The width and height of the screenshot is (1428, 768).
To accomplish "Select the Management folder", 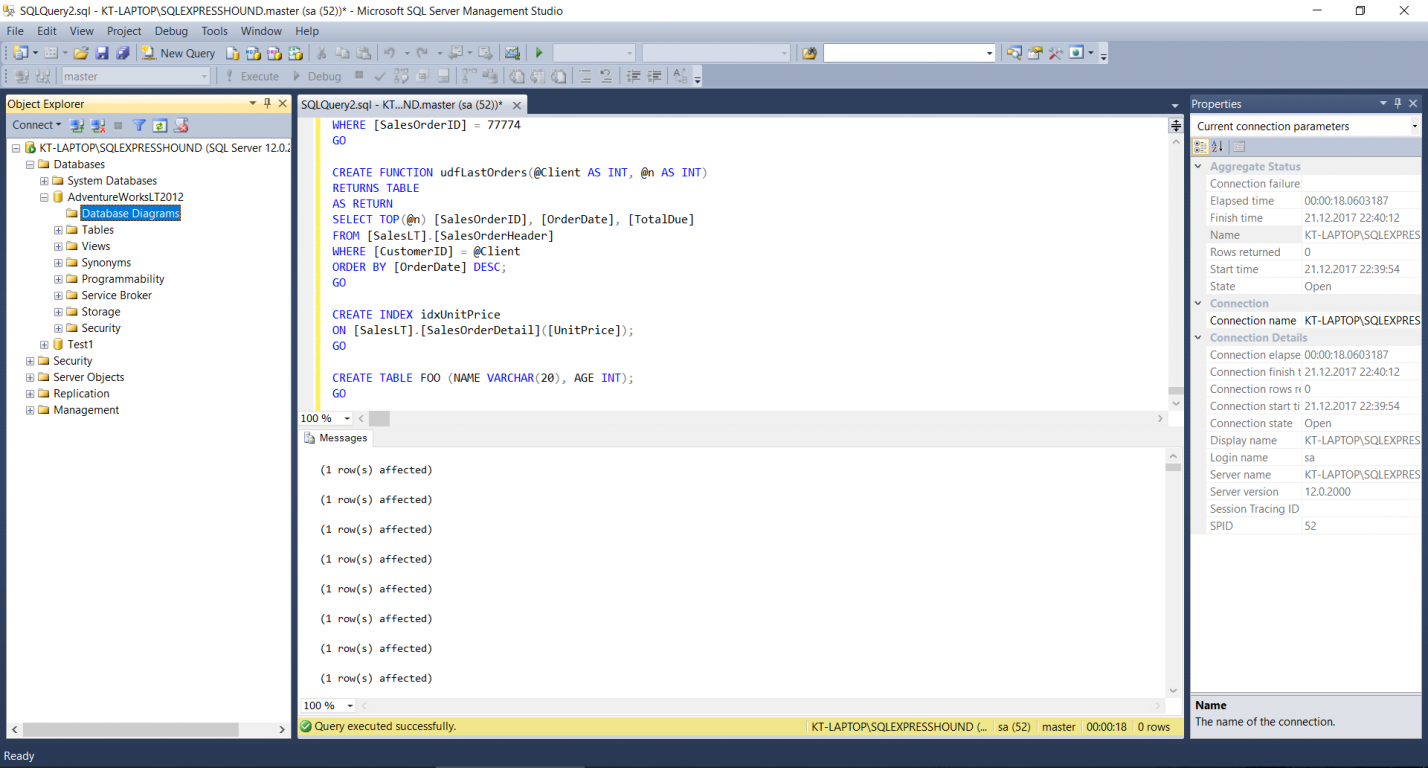I will (x=86, y=410).
